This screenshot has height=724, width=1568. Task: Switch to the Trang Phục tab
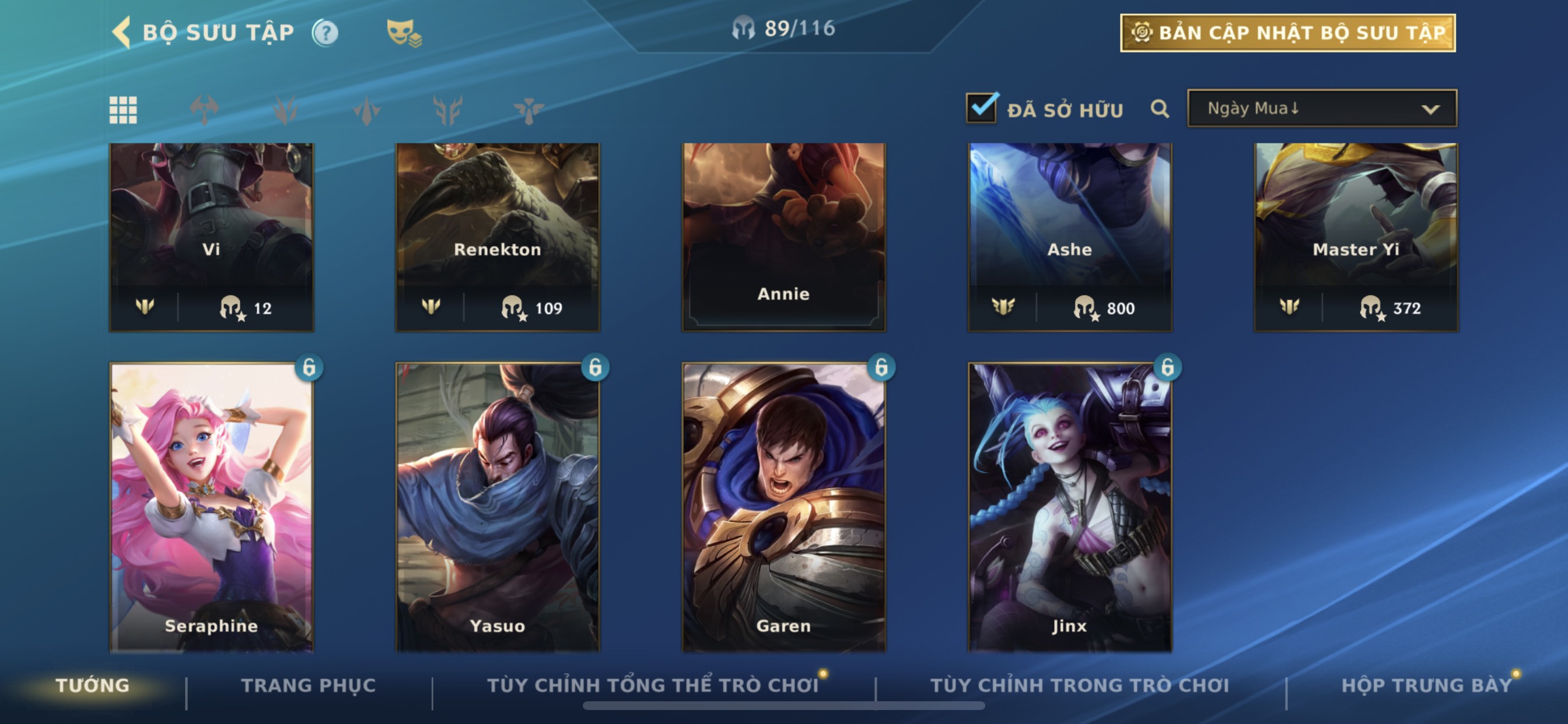tap(309, 685)
